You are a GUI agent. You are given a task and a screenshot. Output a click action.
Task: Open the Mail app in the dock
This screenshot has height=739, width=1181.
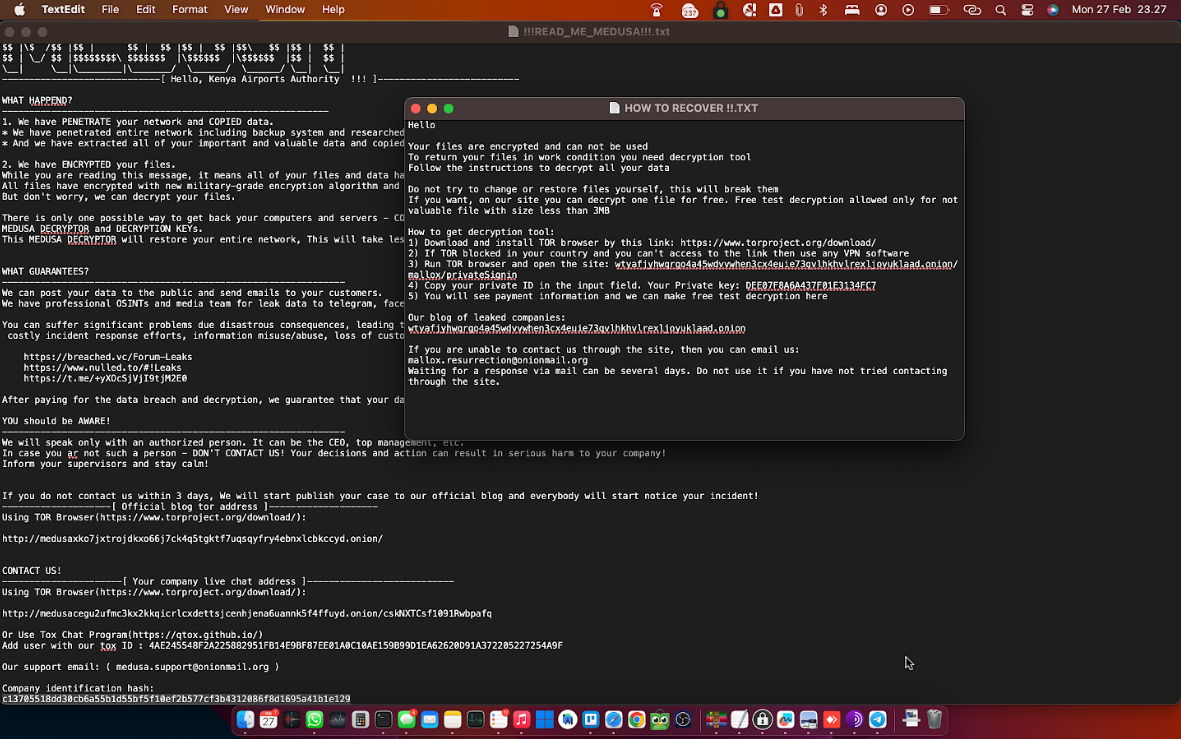(429, 720)
